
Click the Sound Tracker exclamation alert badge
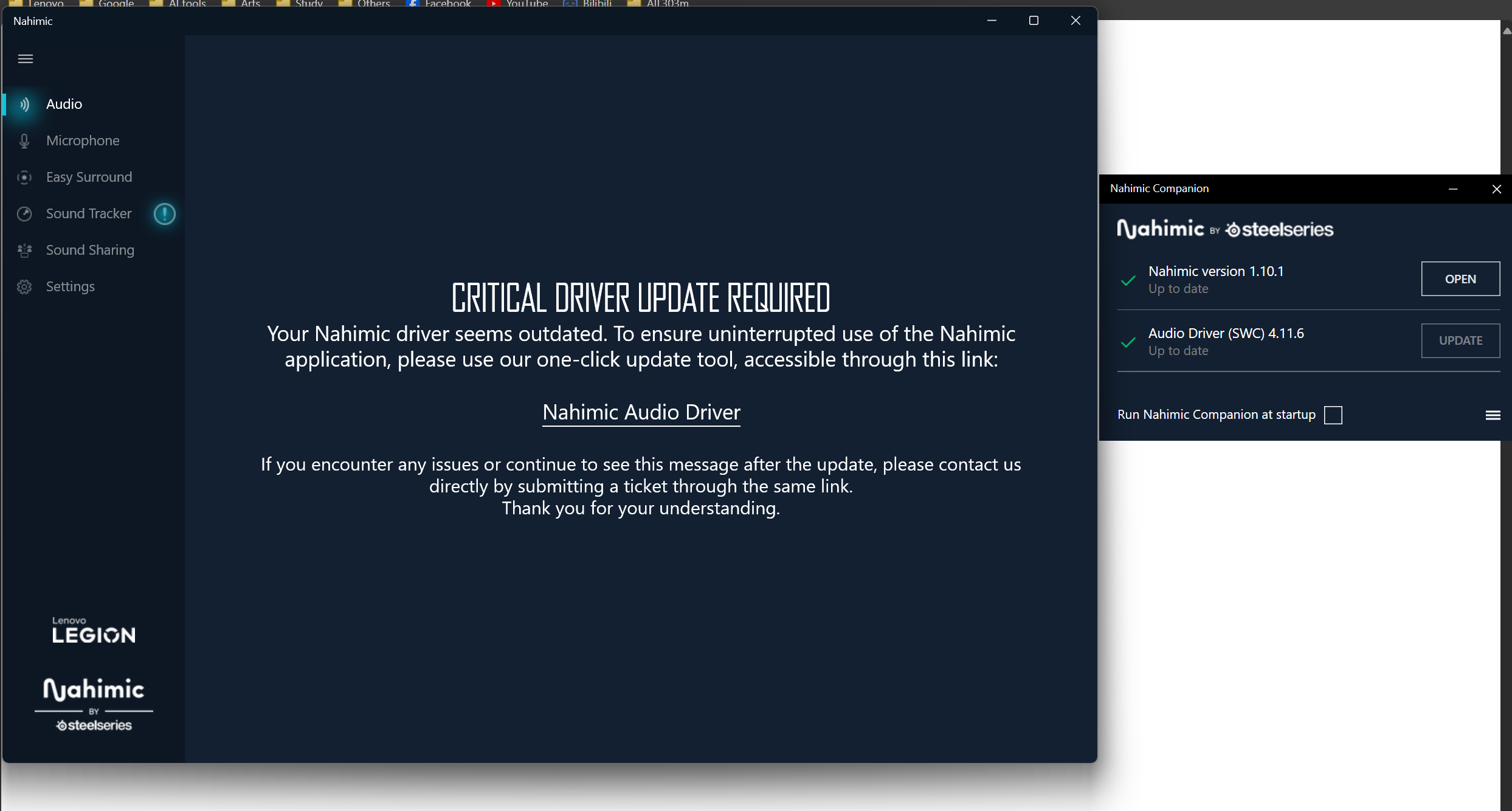click(x=164, y=214)
